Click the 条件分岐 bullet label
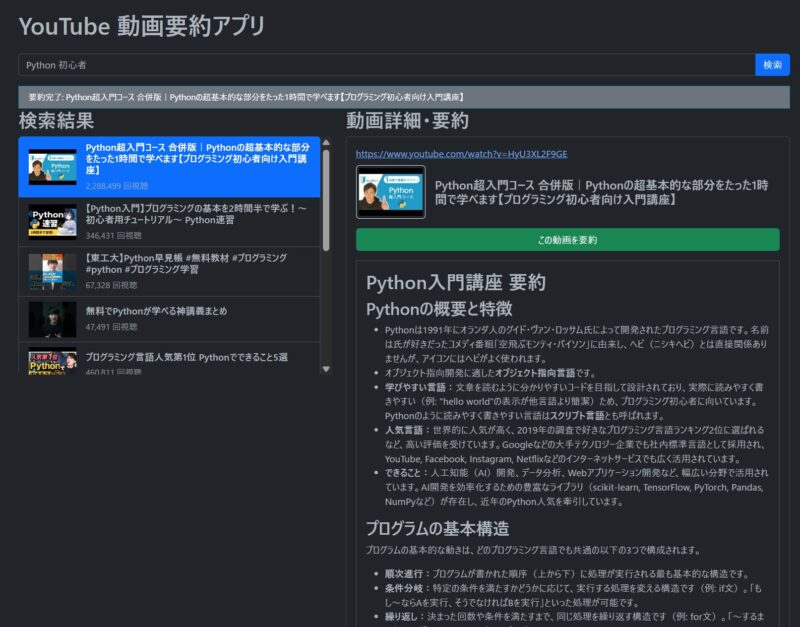Image resolution: width=800 pixels, height=627 pixels. click(404, 588)
